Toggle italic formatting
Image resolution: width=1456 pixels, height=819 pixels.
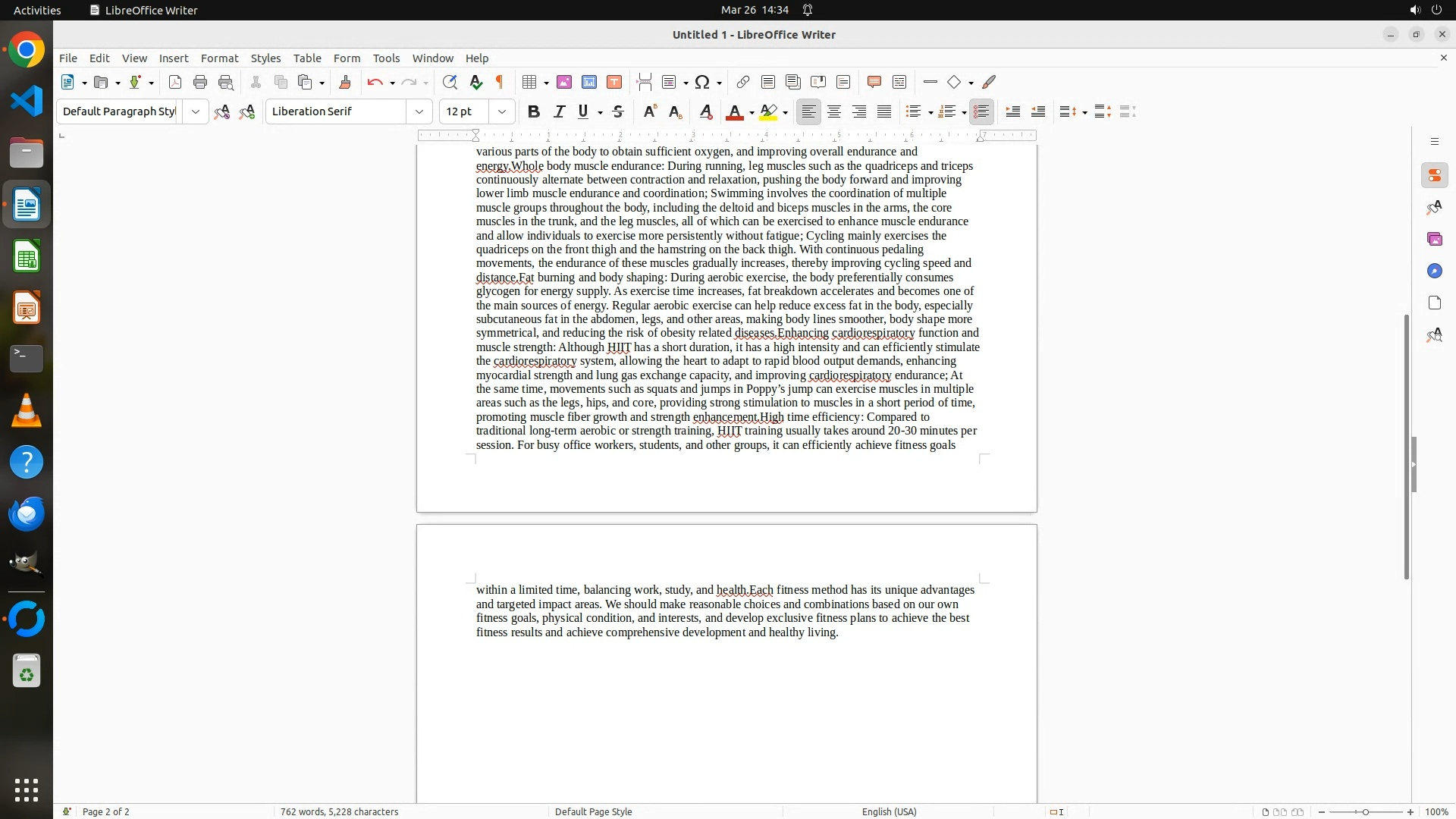point(559,112)
